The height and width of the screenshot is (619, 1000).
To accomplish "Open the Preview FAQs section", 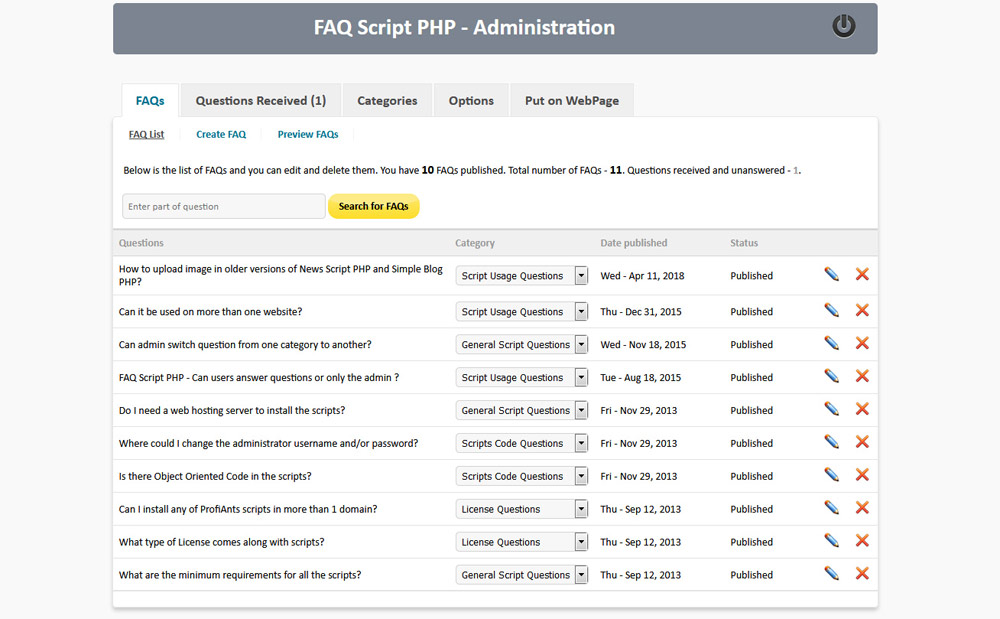I will (308, 134).
